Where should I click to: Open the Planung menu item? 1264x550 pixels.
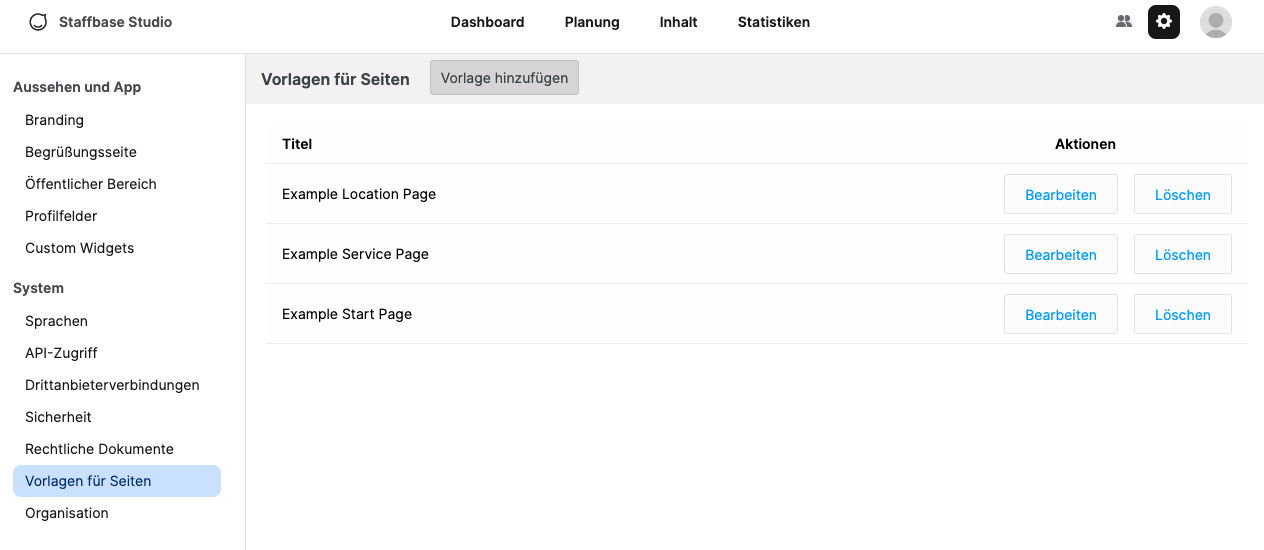[592, 22]
